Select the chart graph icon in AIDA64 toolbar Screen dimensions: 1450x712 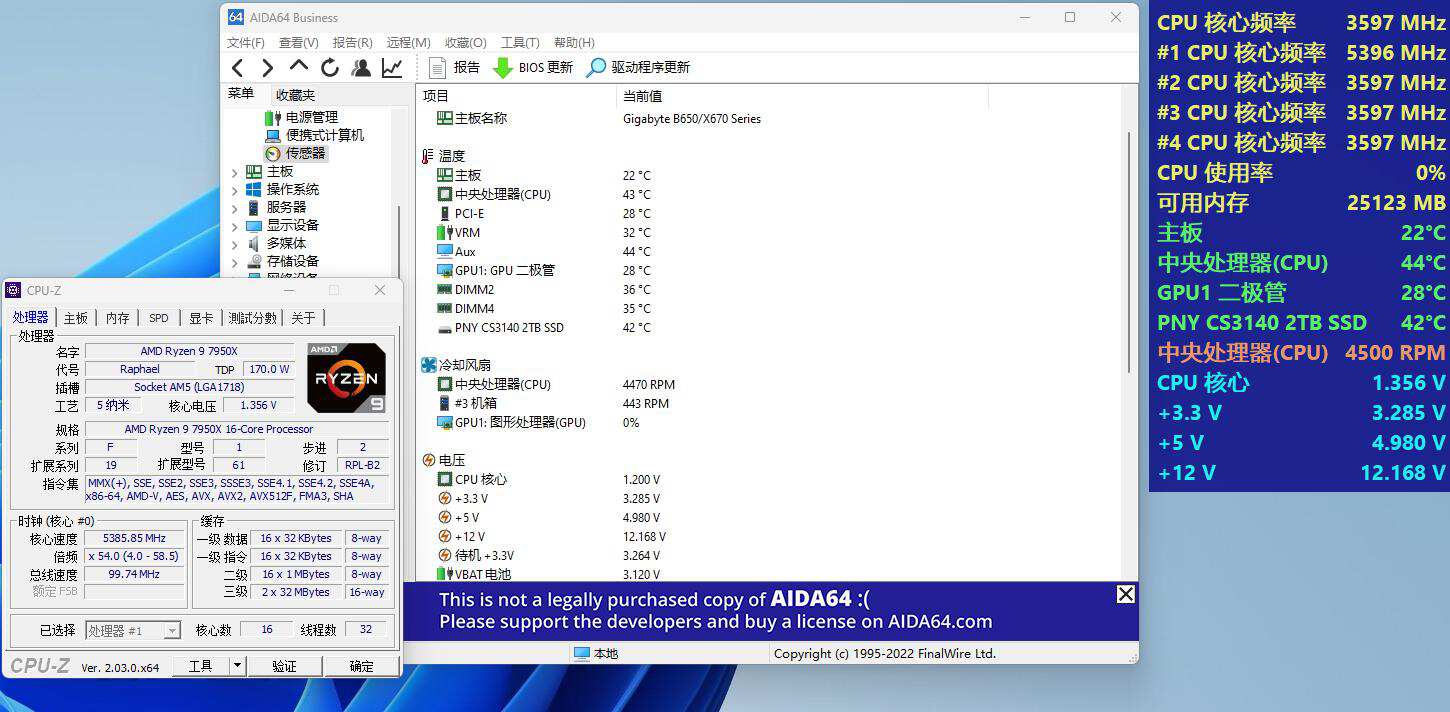click(x=391, y=67)
